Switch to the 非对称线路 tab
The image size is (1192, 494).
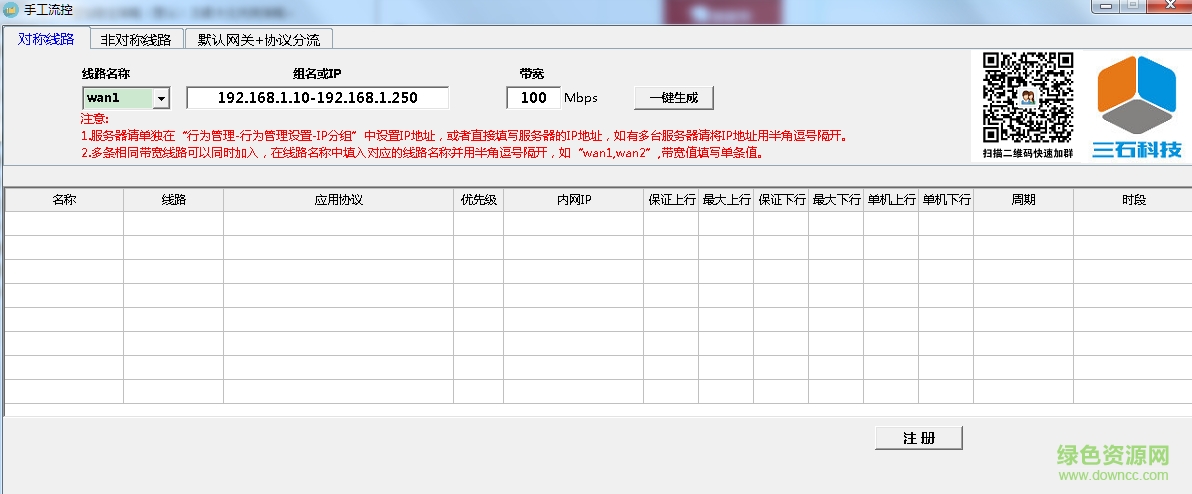pyautogui.click(x=136, y=40)
